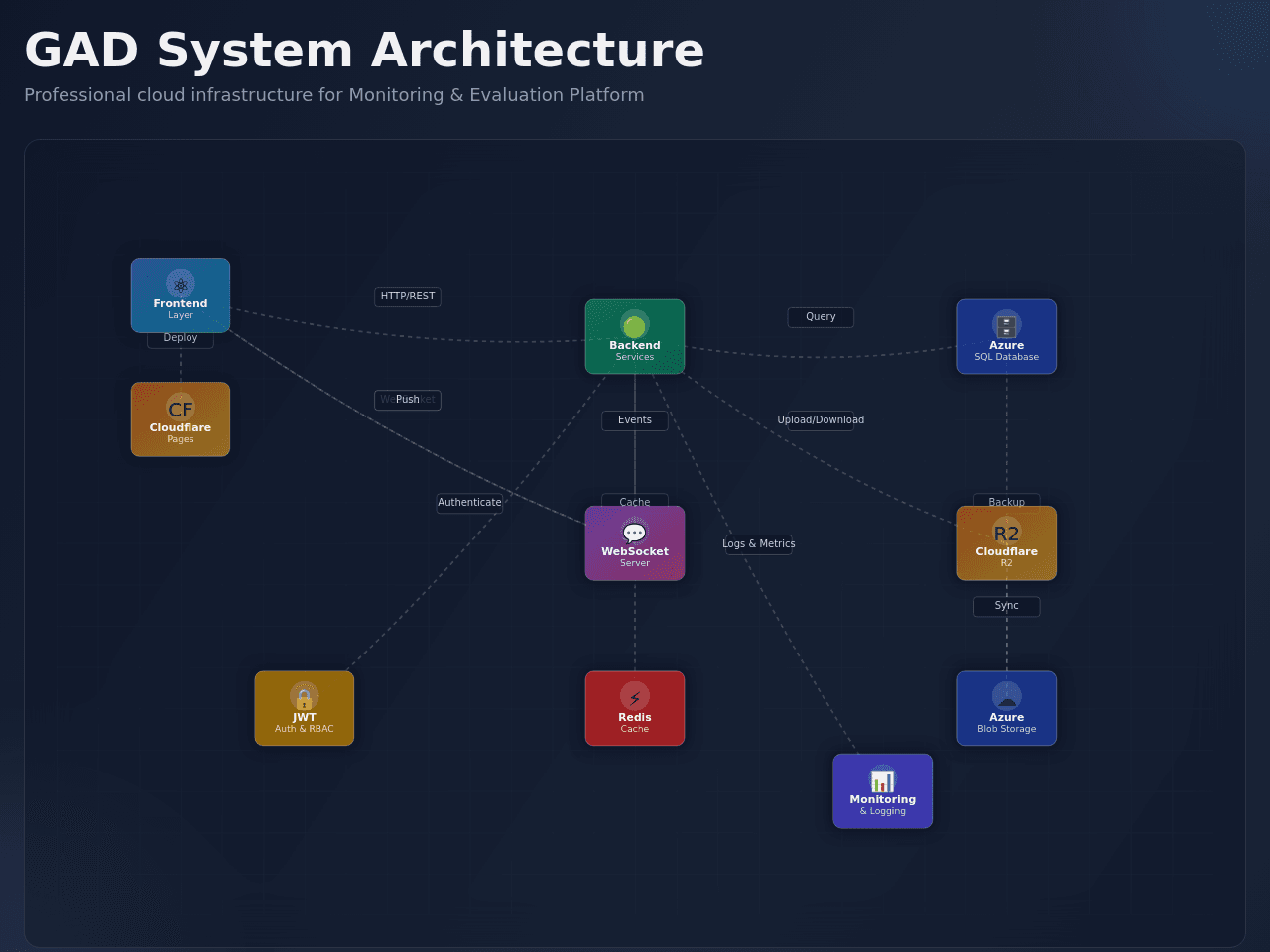Click the Query connection label
Screen dimensions: 1270x952
tap(821, 317)
